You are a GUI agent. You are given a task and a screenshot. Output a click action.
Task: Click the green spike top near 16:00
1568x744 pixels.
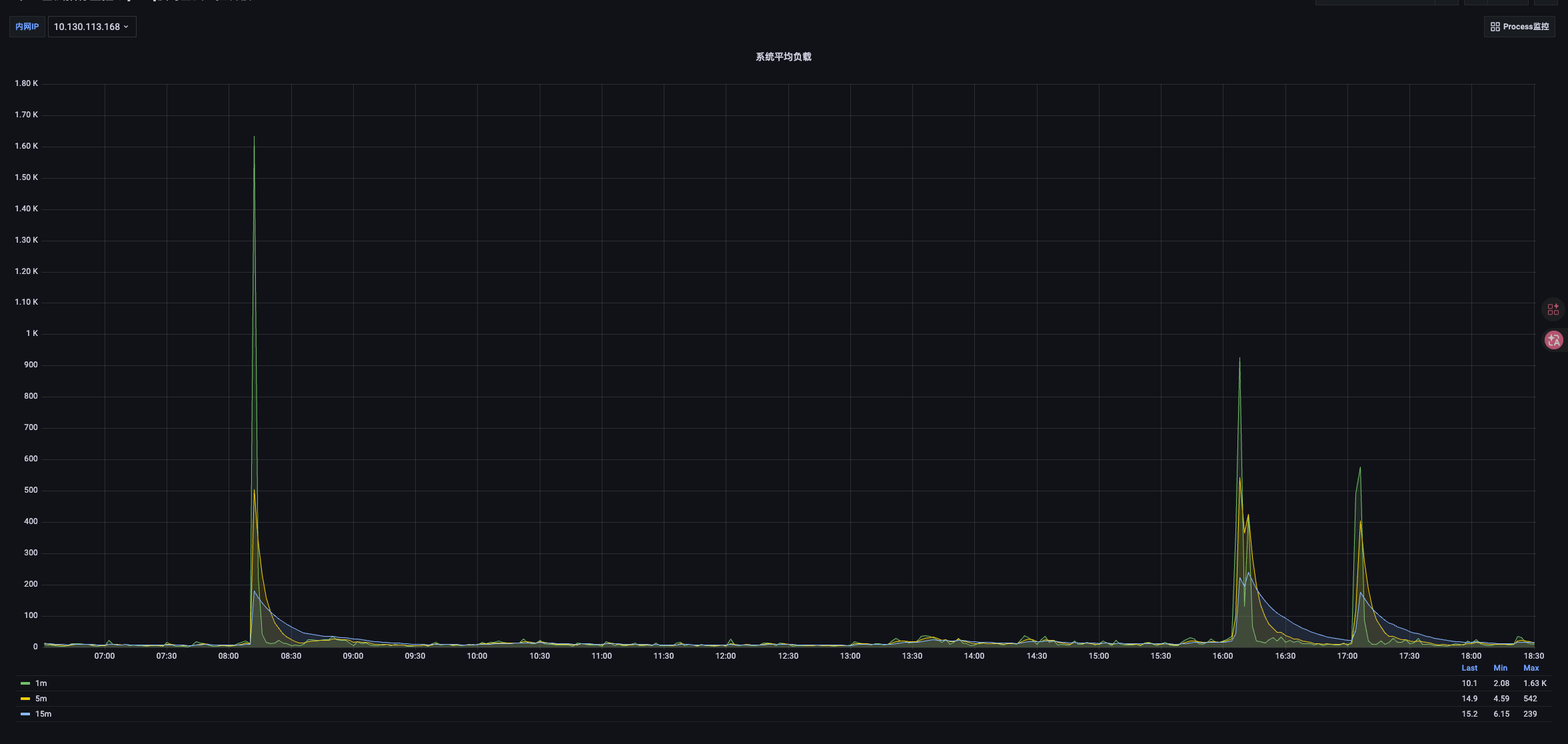1239,359
